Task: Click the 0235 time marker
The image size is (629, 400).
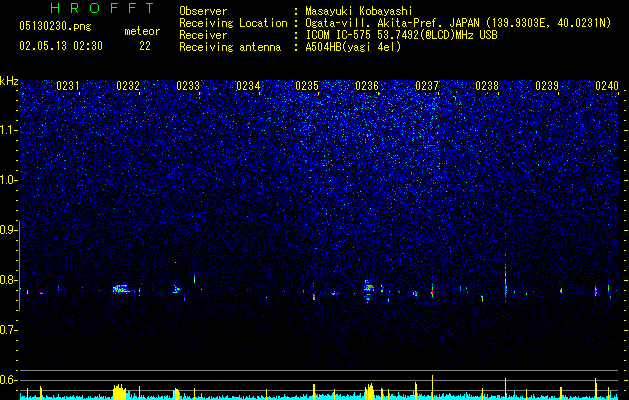Action: click(307, 86)
